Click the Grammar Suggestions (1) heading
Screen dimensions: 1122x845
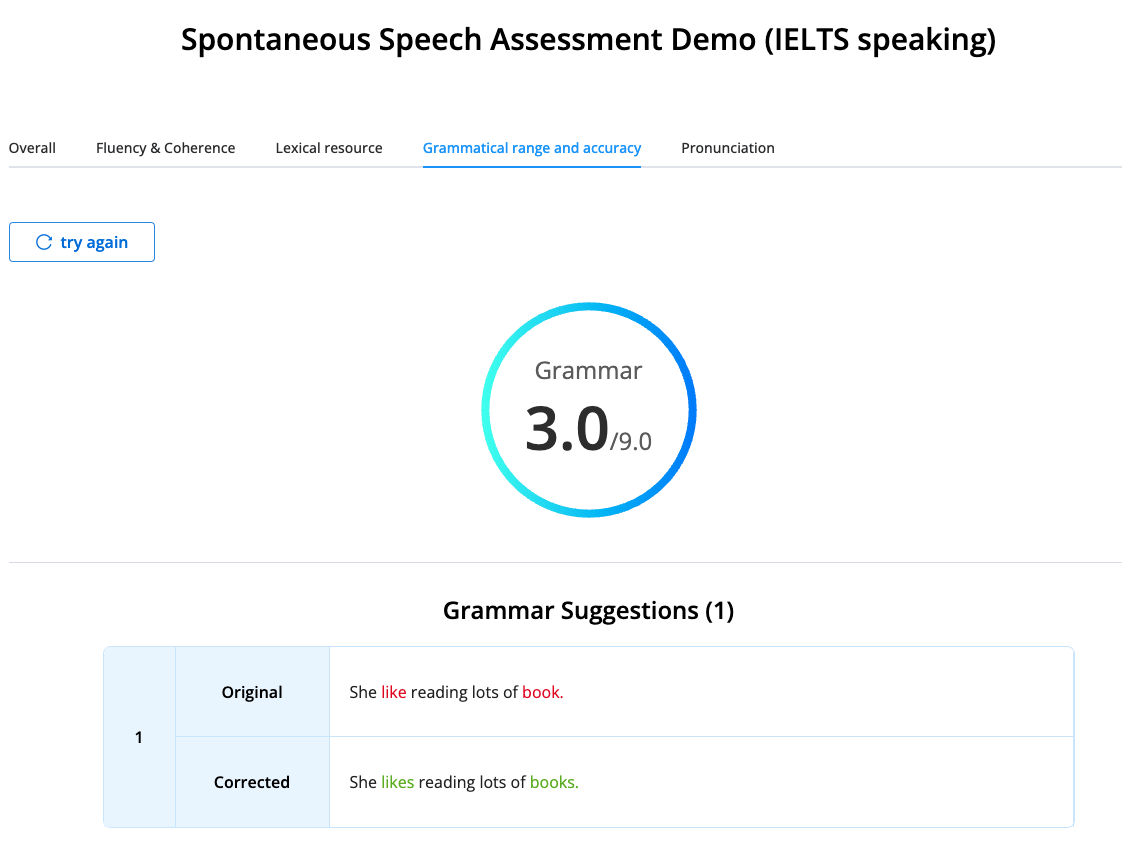tap(588, 610)
